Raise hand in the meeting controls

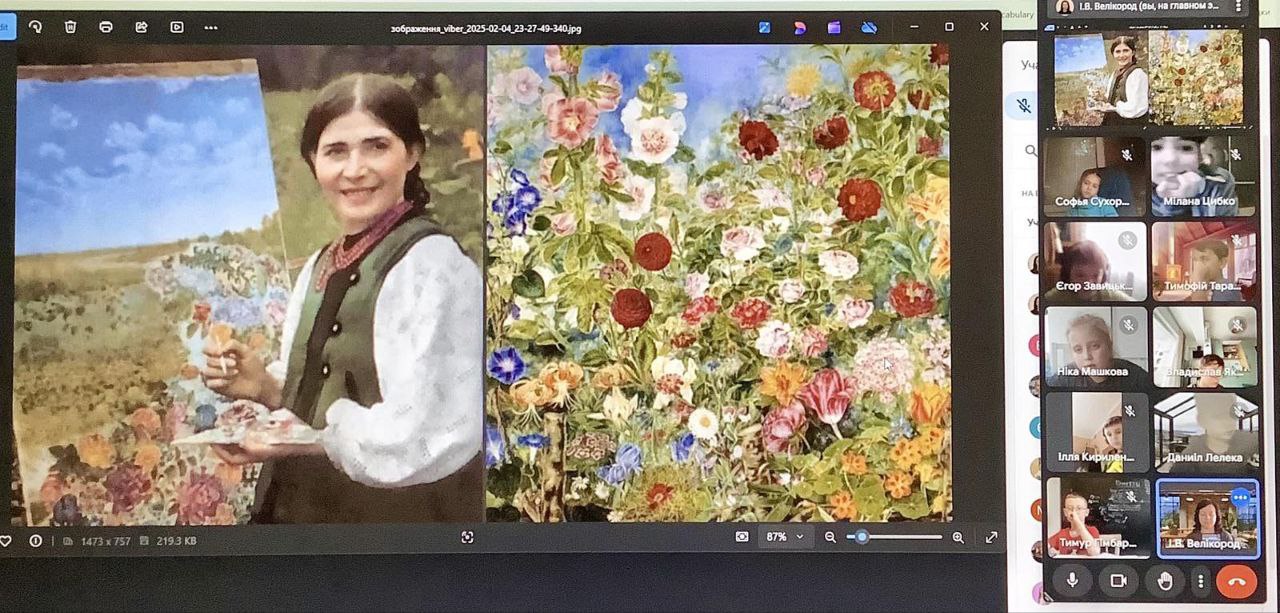(1165, 580)
